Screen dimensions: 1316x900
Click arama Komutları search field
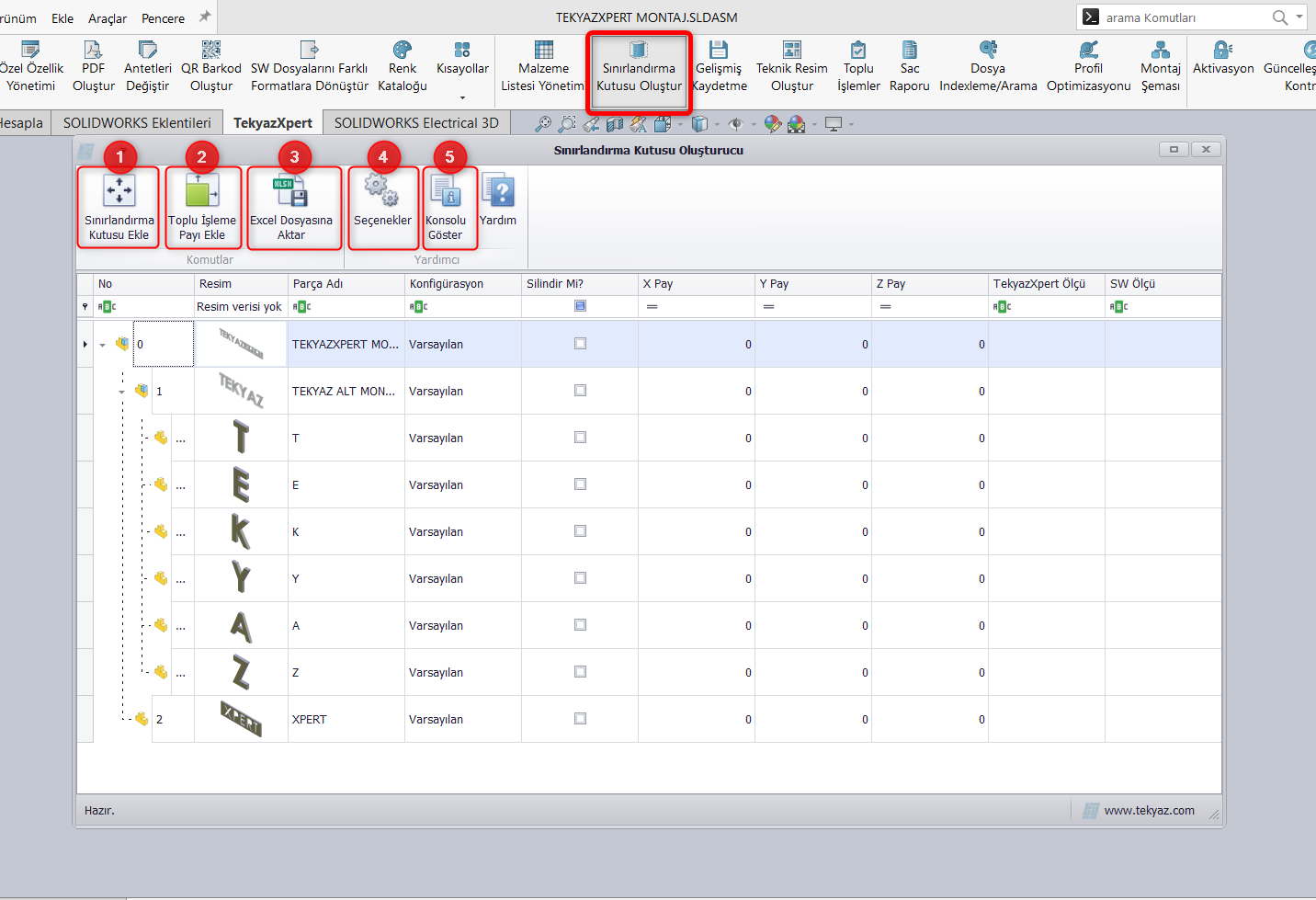1186,17
